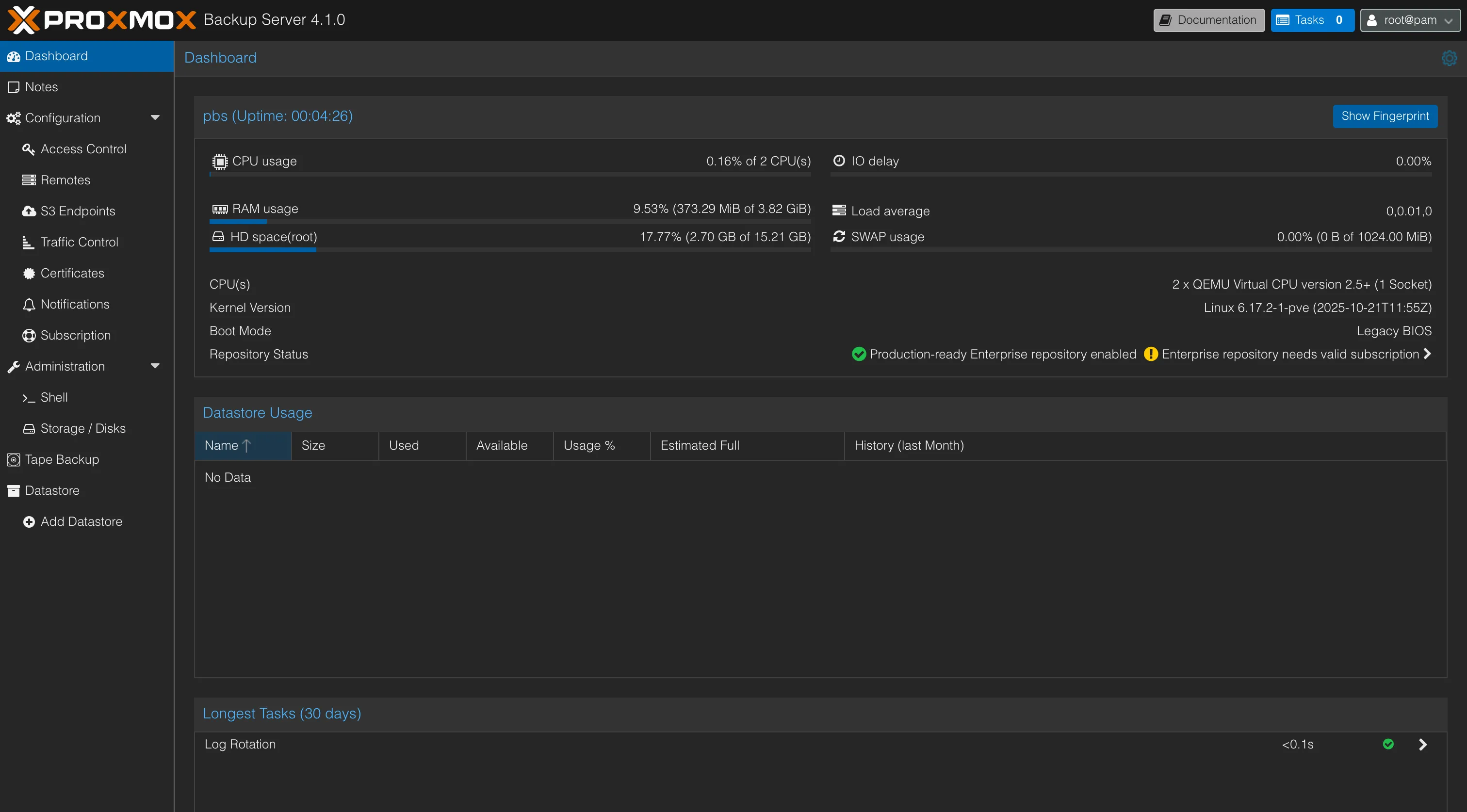Open Log Rotation task details chevron

coord(1422,744)
